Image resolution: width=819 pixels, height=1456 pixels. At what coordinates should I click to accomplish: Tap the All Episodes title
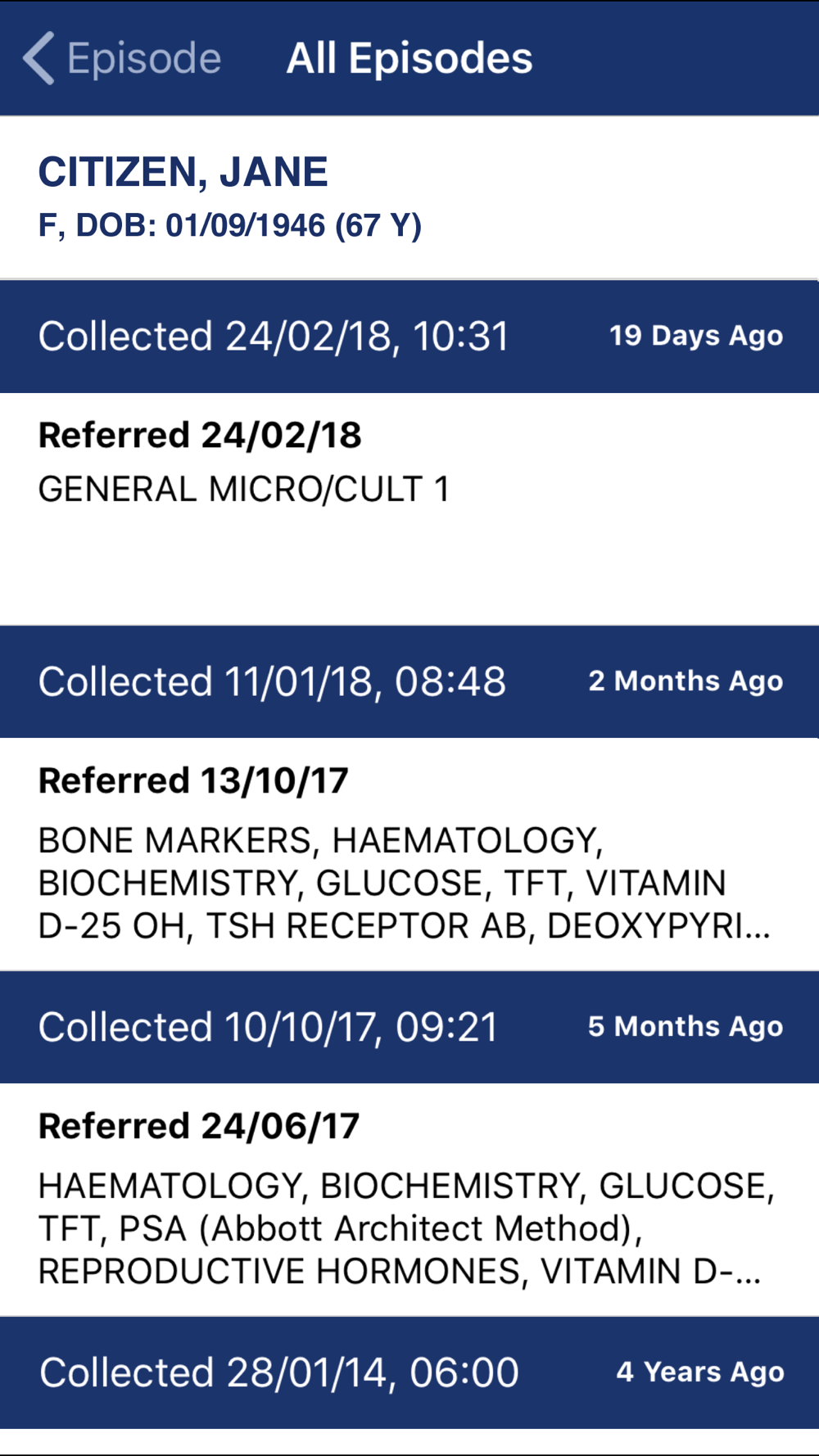409,58
